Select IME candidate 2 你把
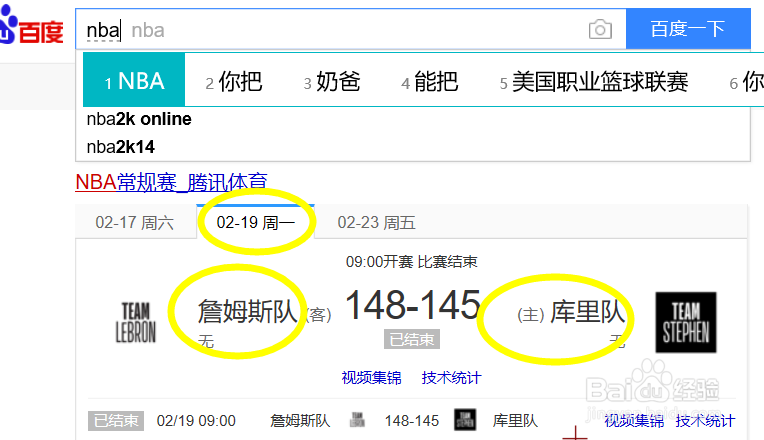Viewport: 764px width, 440px height. click(234, 81)
